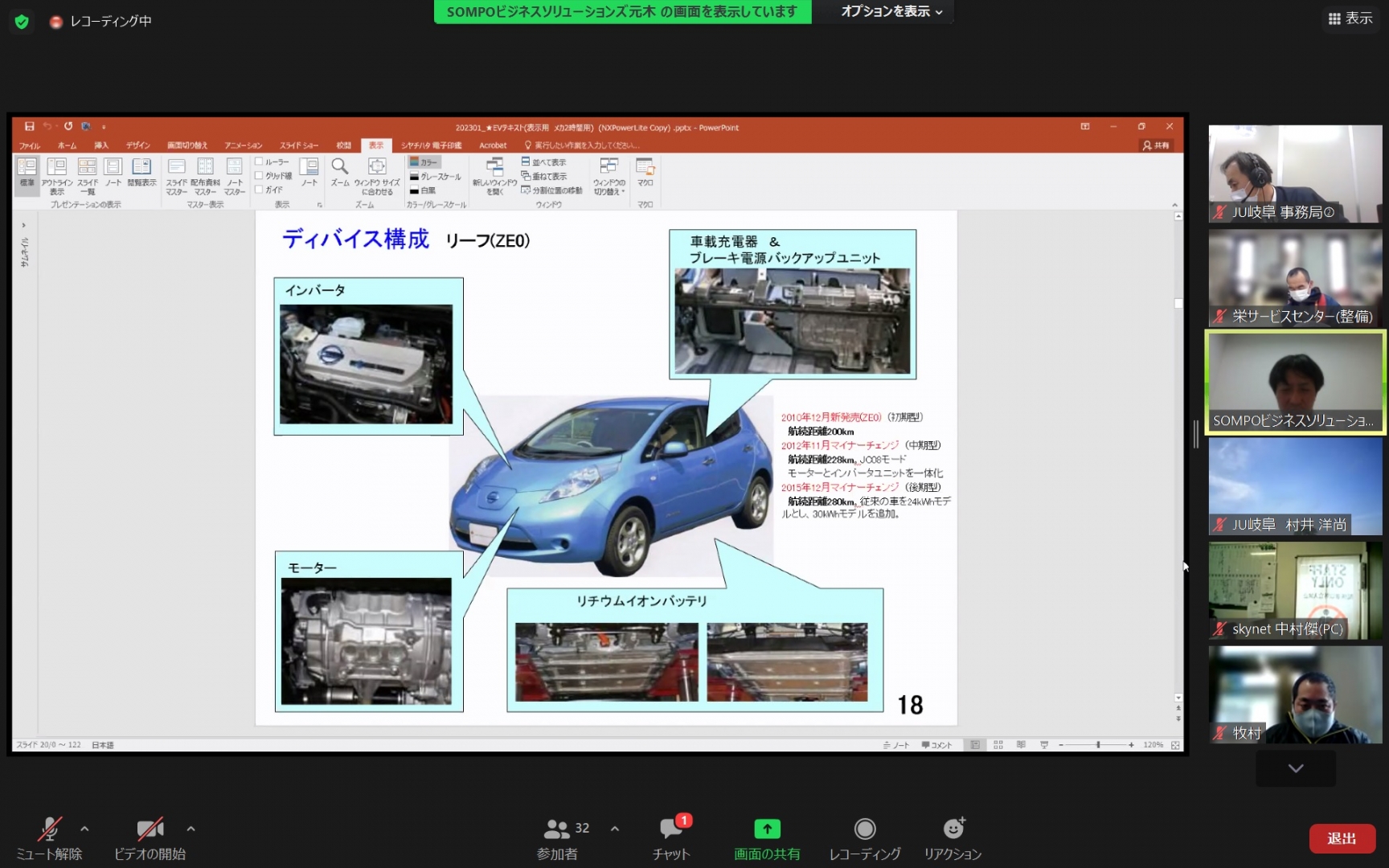
Task: Toggle the Guides (ガイド) checkbox
Action: click(x=268, y=190)
